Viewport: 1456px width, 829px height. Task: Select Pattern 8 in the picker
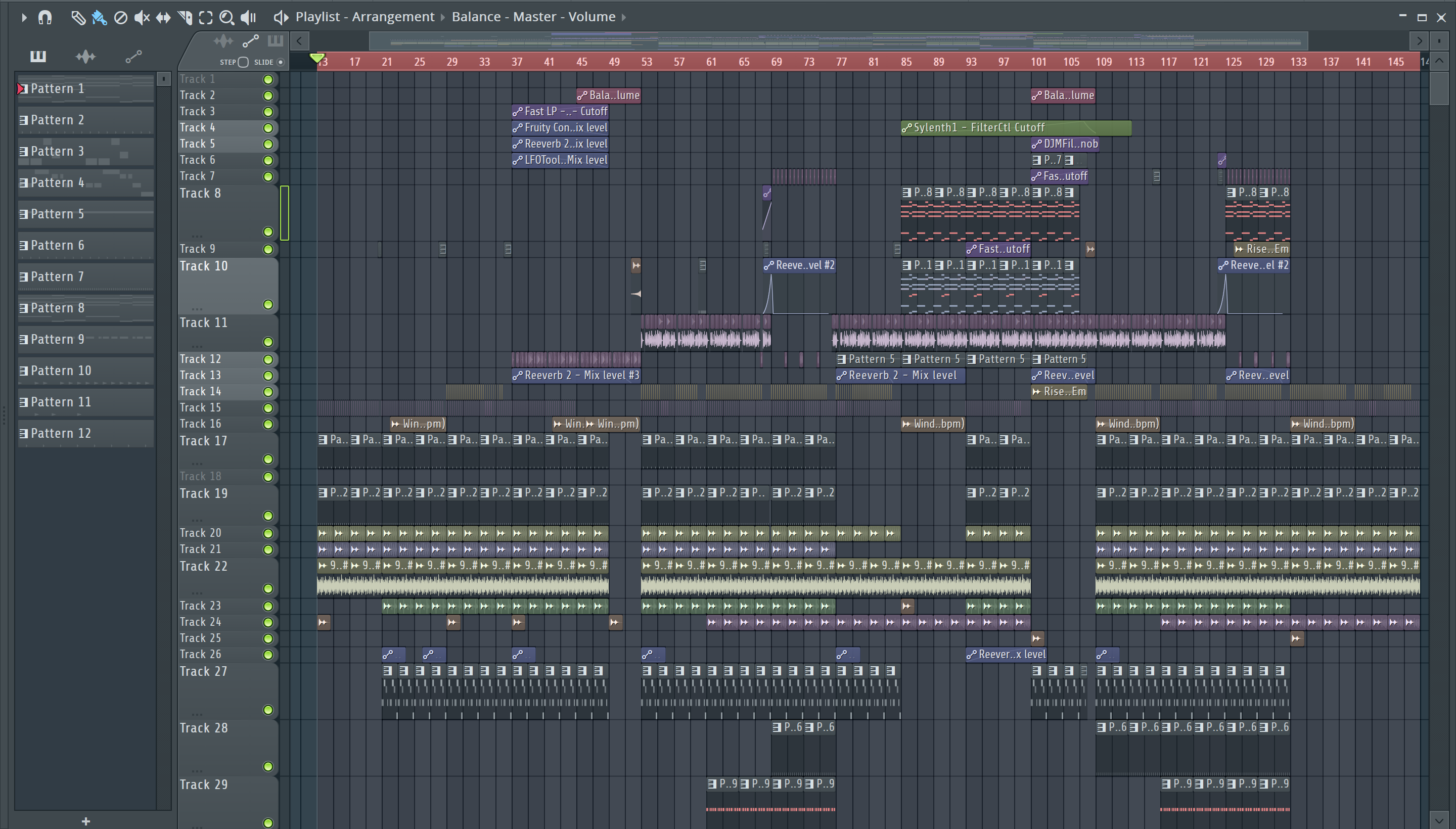point(85,307)
